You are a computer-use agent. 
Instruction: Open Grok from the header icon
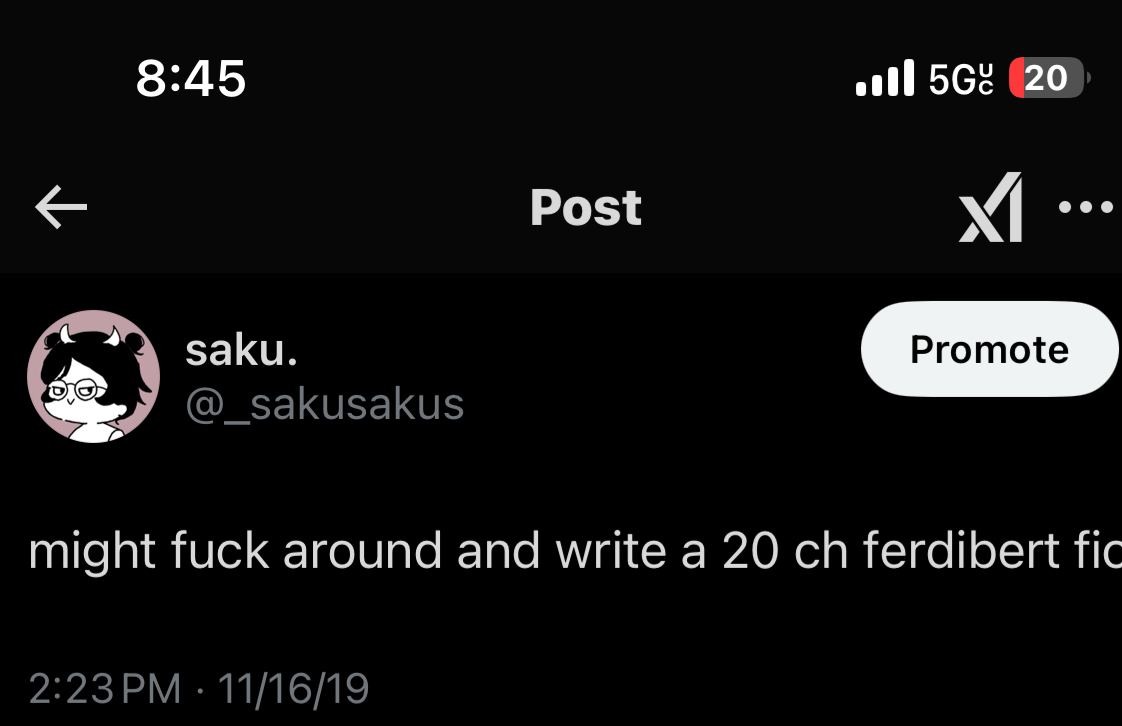(x=991, y=208)
